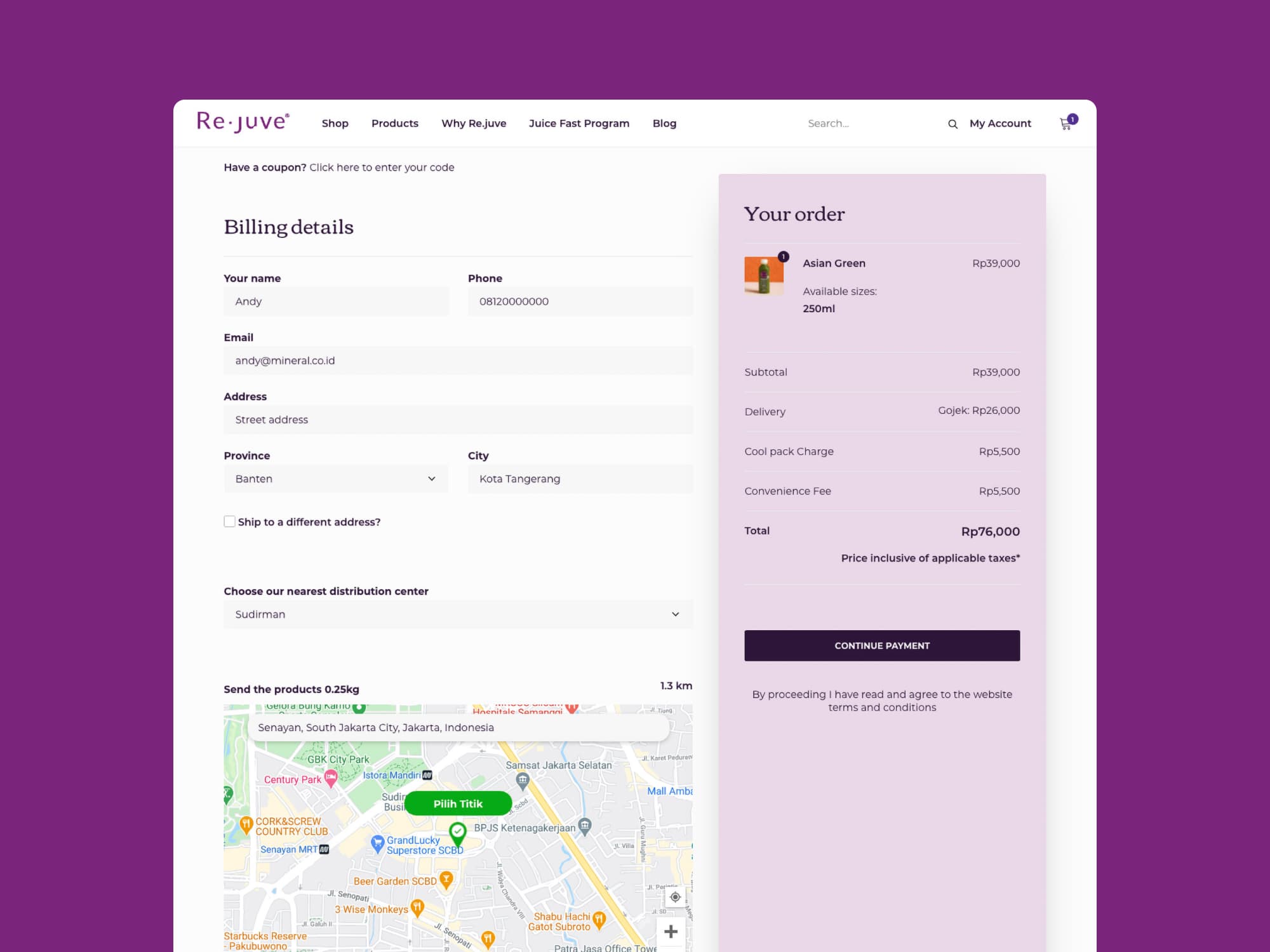
Task: Open My Account link
Action: coord(1000,123)
